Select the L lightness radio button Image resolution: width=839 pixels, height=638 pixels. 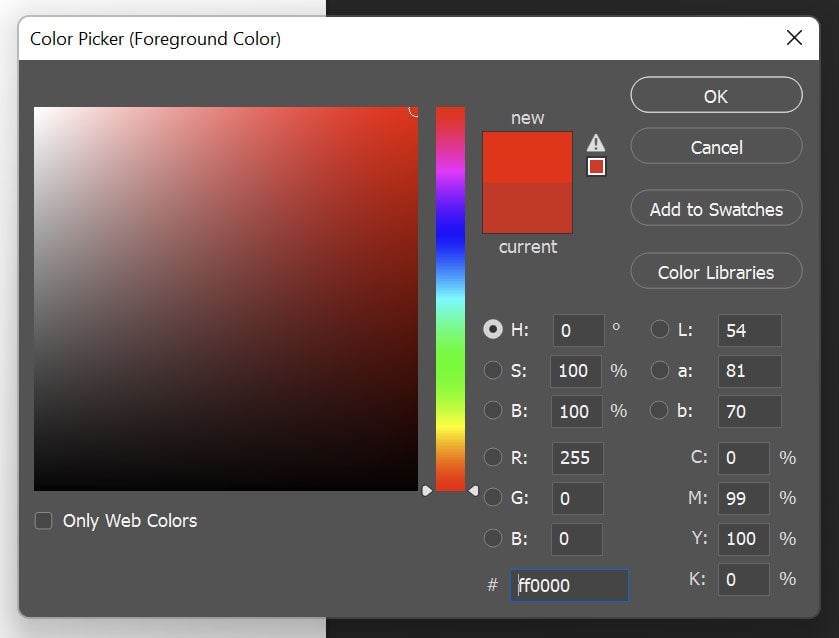click(661, 329)
